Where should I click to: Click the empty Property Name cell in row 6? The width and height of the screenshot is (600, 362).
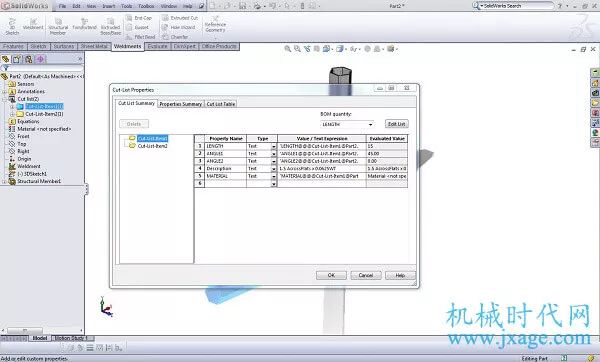[226, 184]
